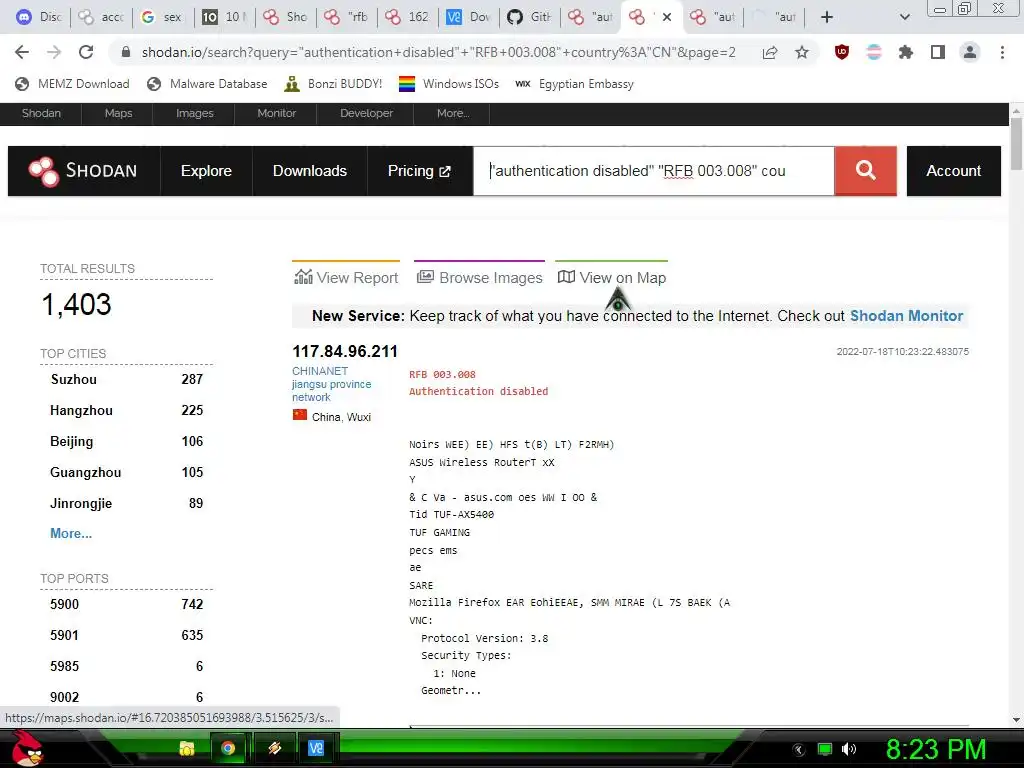Open a new browser tab
The width and height of the screenshot is (1024, 768).
pos(827,17)
